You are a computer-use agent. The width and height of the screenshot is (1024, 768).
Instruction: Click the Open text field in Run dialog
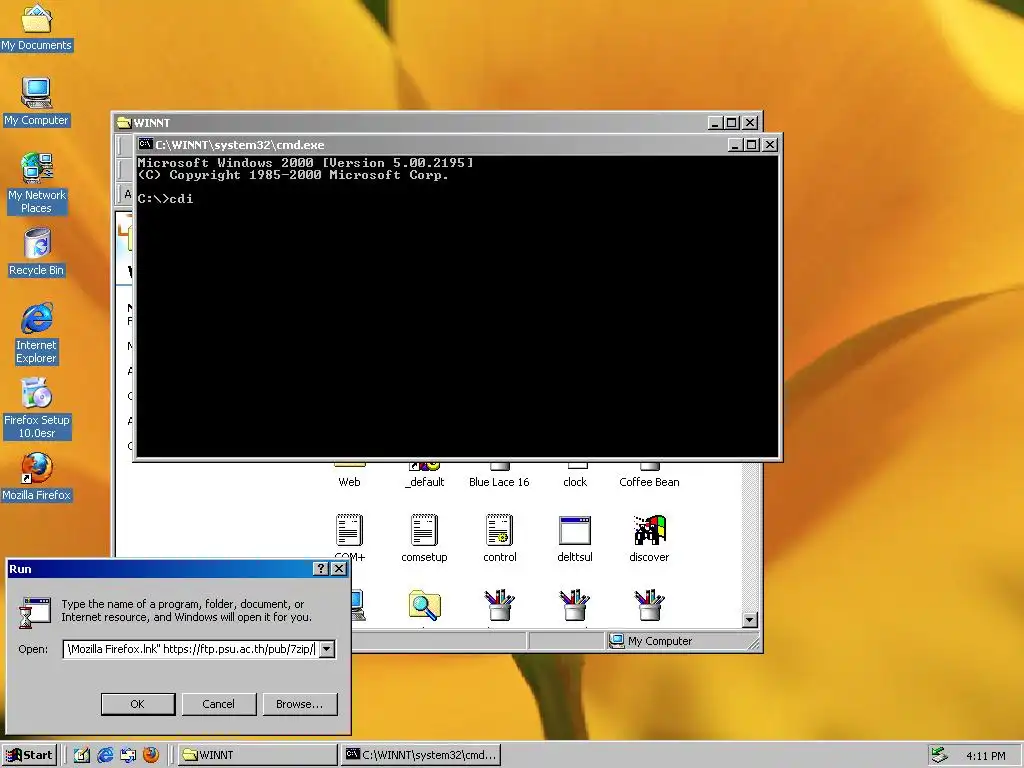coord(191,649)
